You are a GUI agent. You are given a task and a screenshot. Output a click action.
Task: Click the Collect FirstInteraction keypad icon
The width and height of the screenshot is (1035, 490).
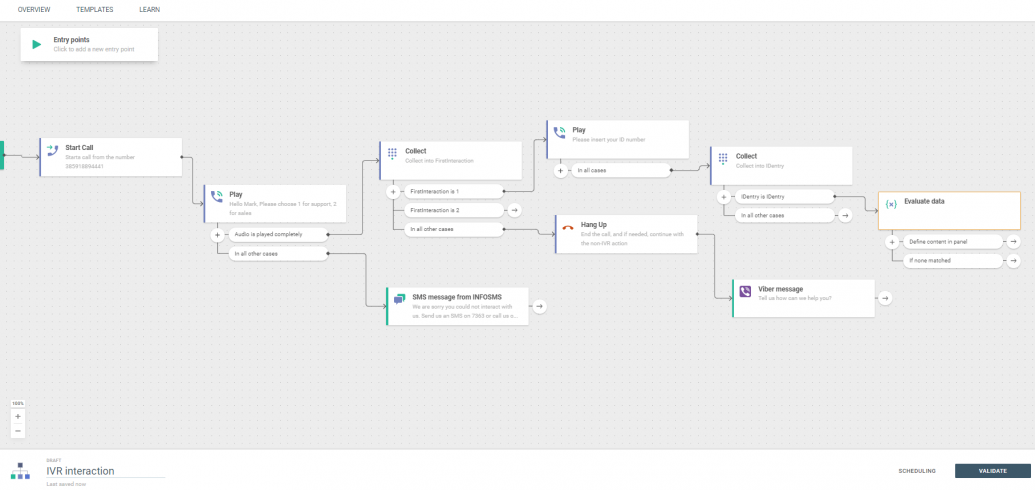[x=393, y=154]
